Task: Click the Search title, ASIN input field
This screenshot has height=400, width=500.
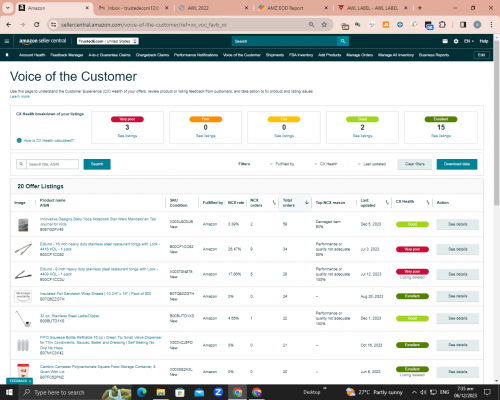Action: (52, 164)
